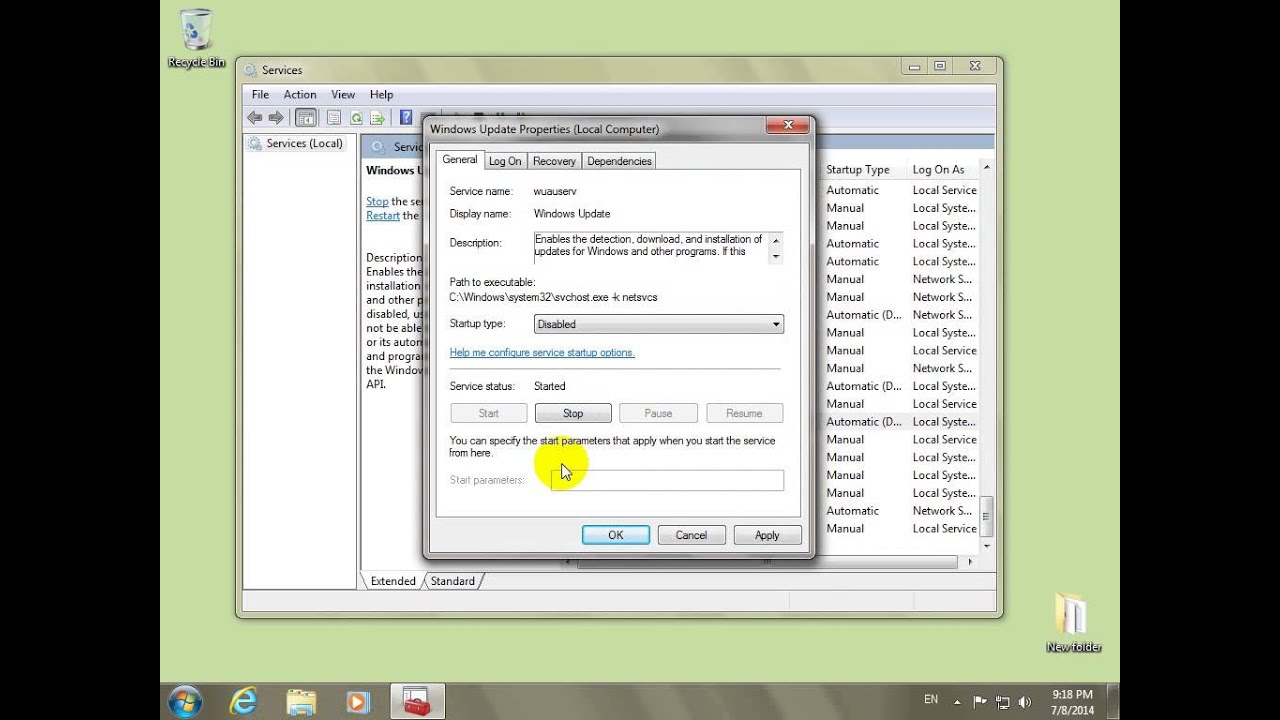
Task: Click the volume speaker tray icon
Action: [1026, 702]
